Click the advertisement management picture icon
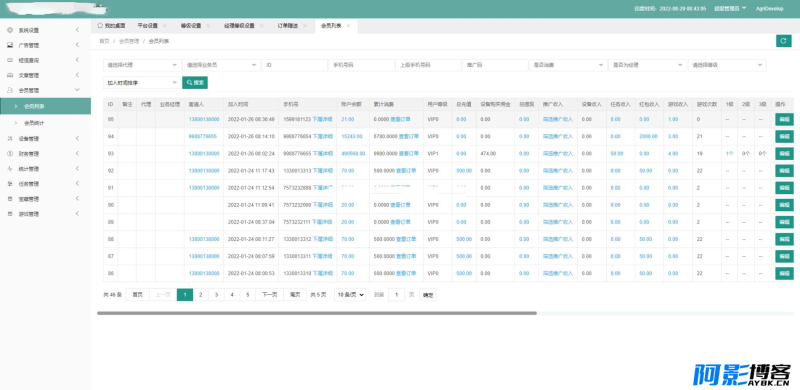Screen dimensions: 800x390 (10, 45)
